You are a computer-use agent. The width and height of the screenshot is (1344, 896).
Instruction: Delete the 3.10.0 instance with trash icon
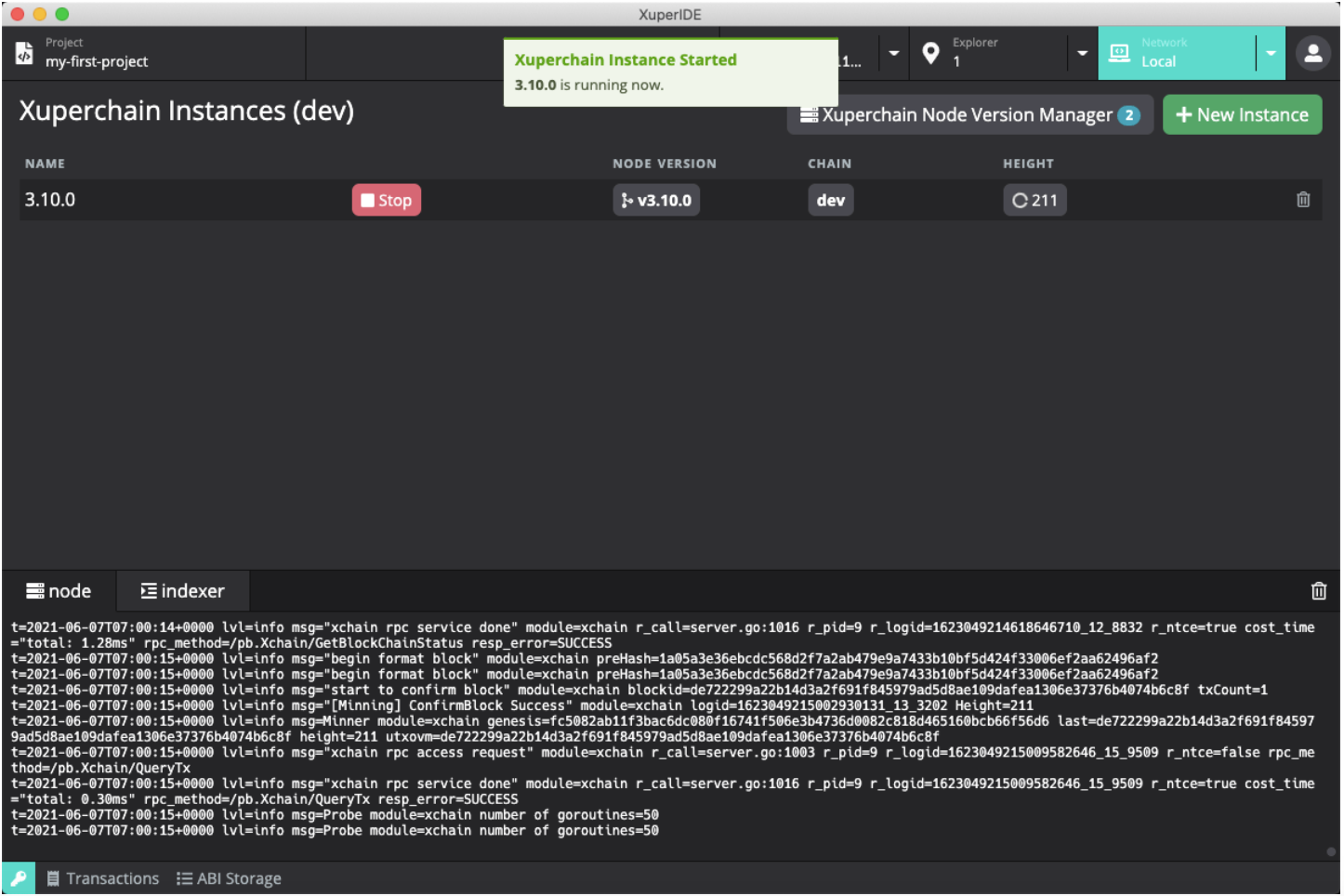pos(1303,200)
